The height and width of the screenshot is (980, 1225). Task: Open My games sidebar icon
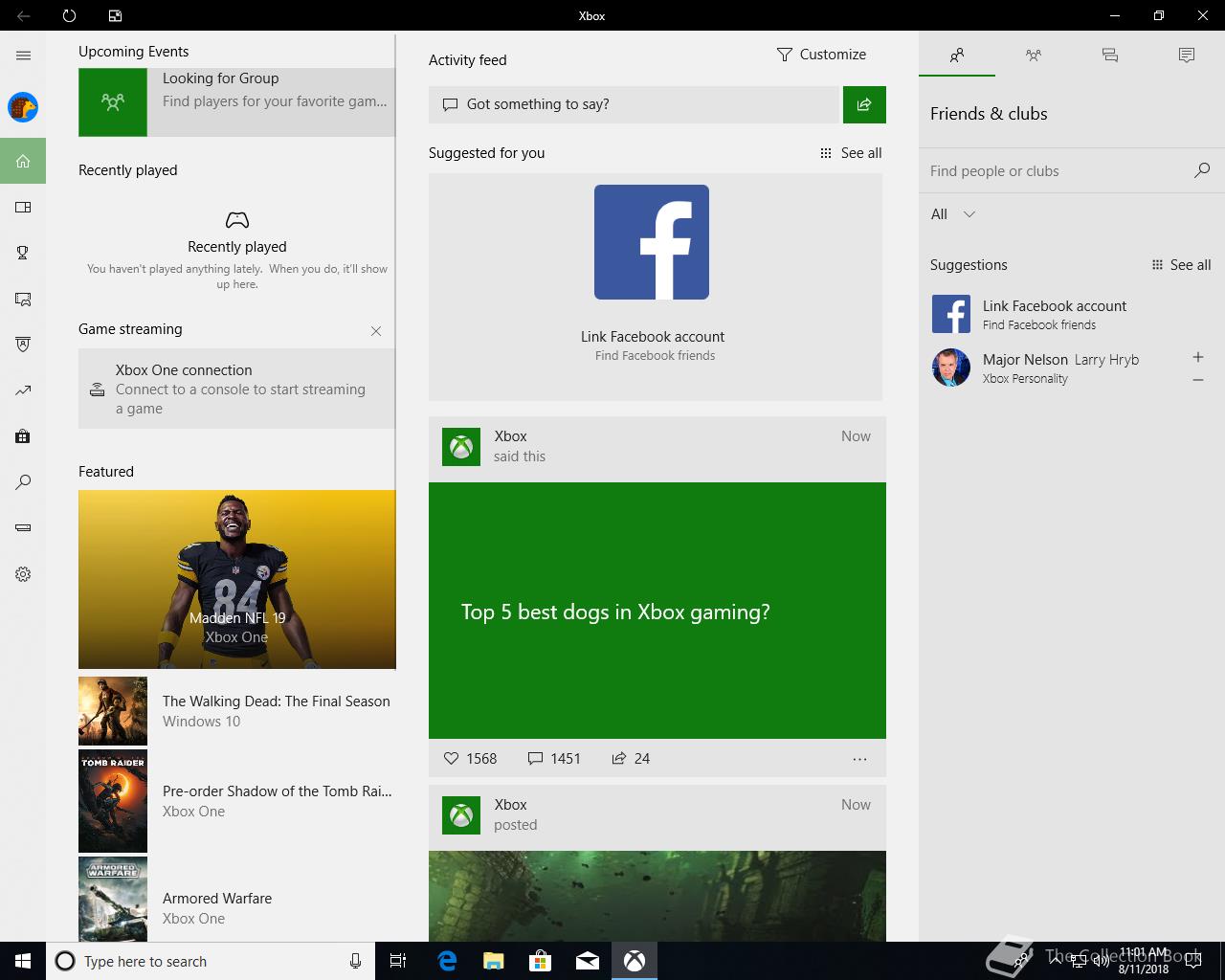pos(23,207)
